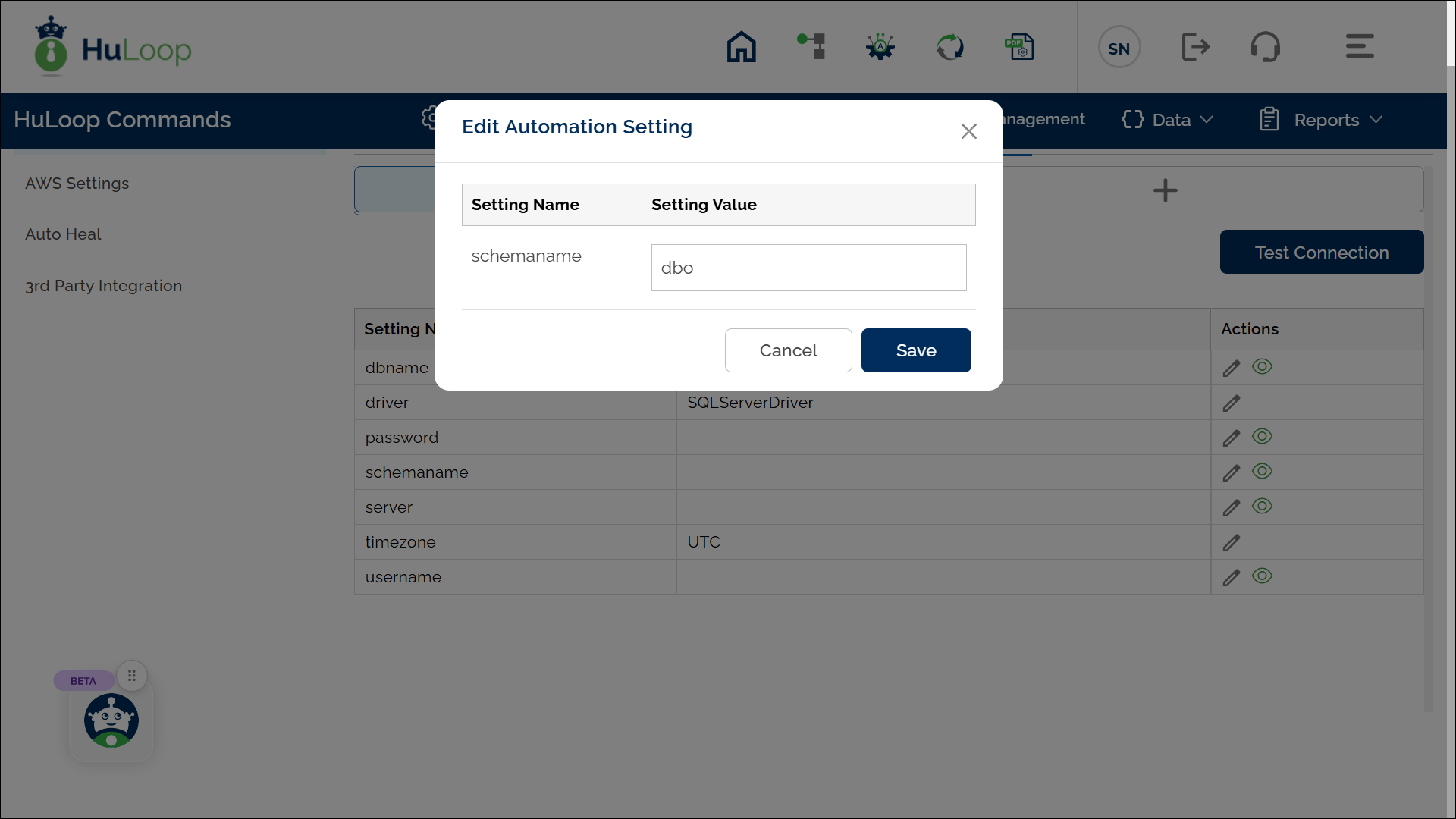This screenshot has height=819, width=1456.
Task: Show the hidden server setting value
Action: [1262, 506]
